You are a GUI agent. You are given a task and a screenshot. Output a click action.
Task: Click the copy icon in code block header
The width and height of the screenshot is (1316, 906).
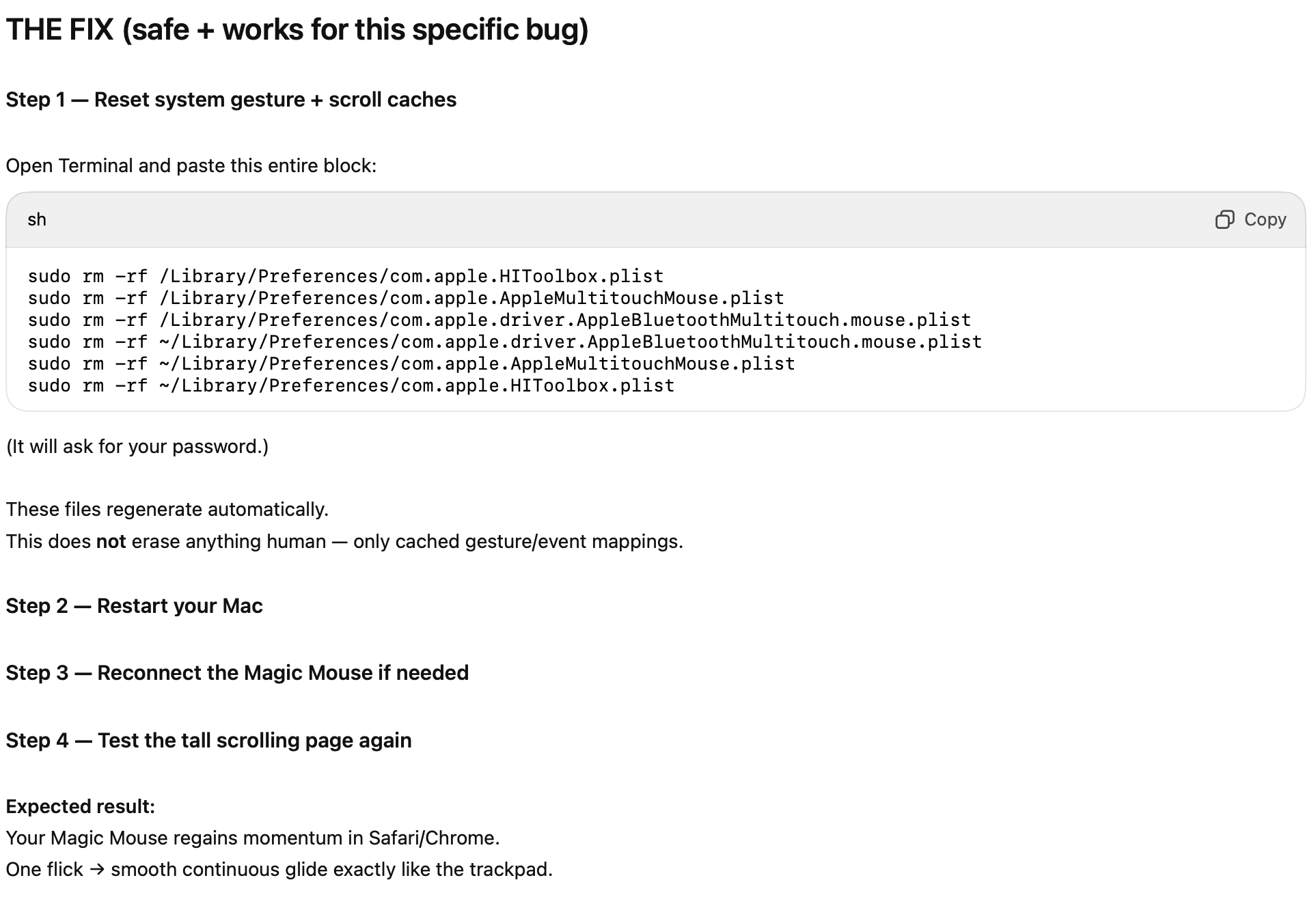tap(1224, 220)
